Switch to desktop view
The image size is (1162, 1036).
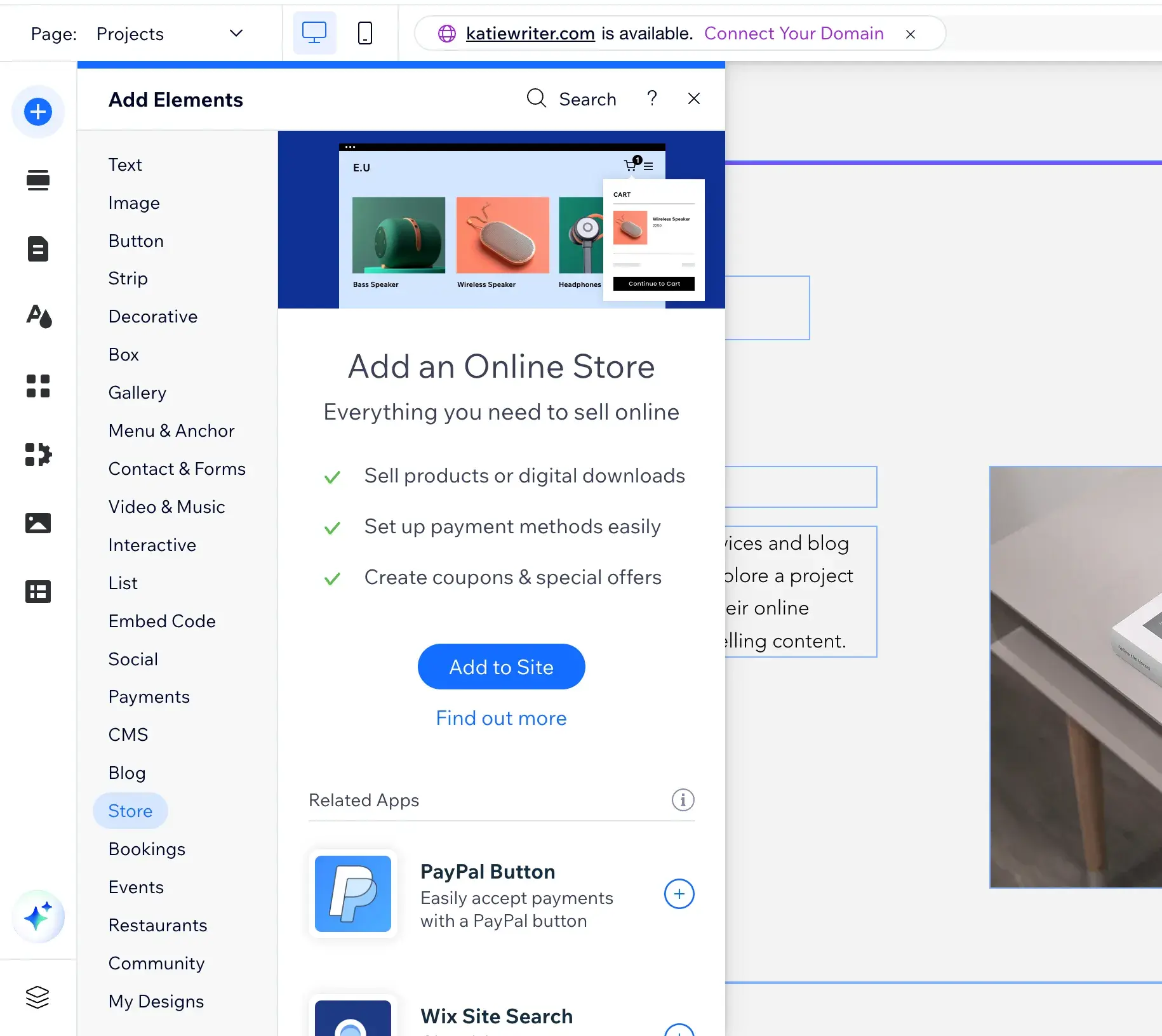click(314, 33)
